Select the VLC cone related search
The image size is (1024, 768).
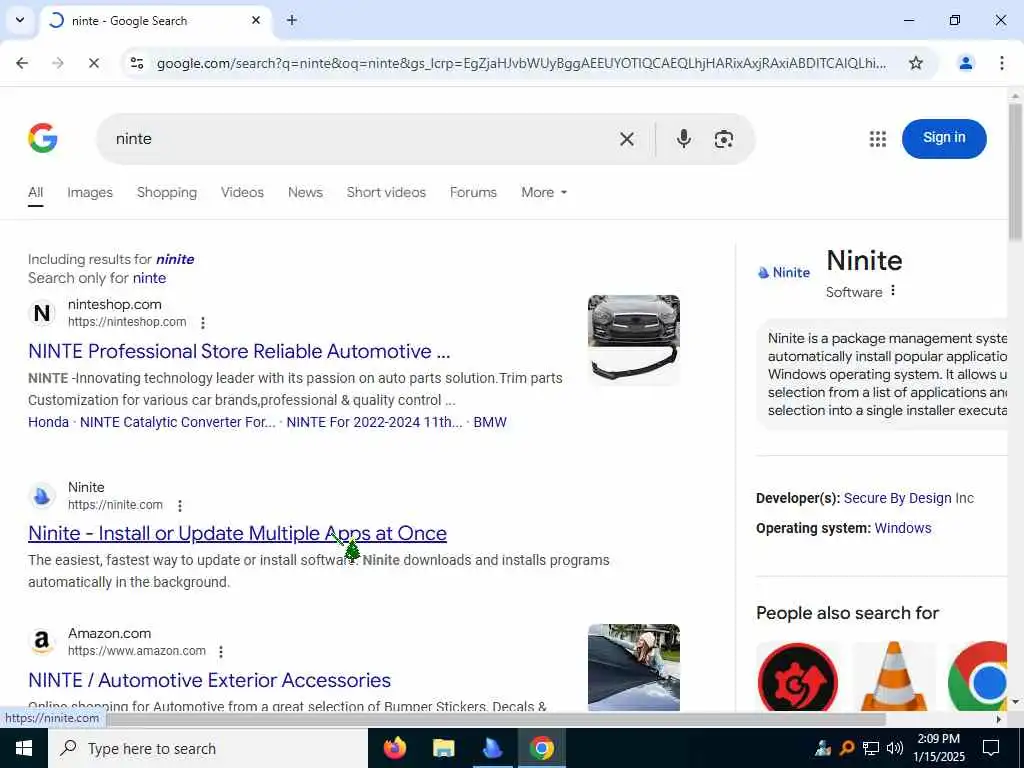[x=893, y=676]
